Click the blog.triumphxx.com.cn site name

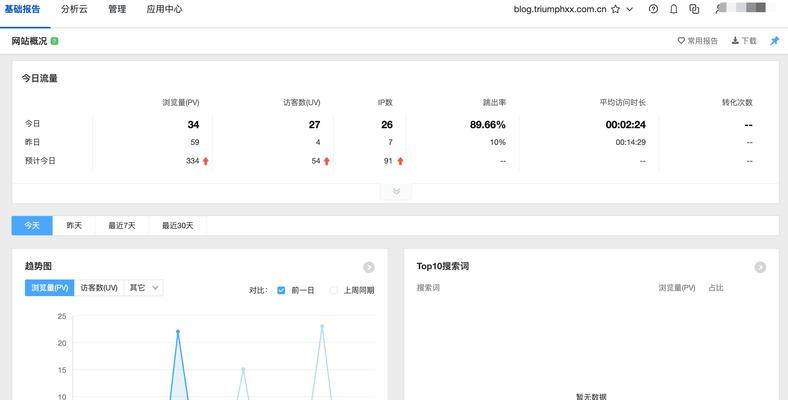pos(560,9)
